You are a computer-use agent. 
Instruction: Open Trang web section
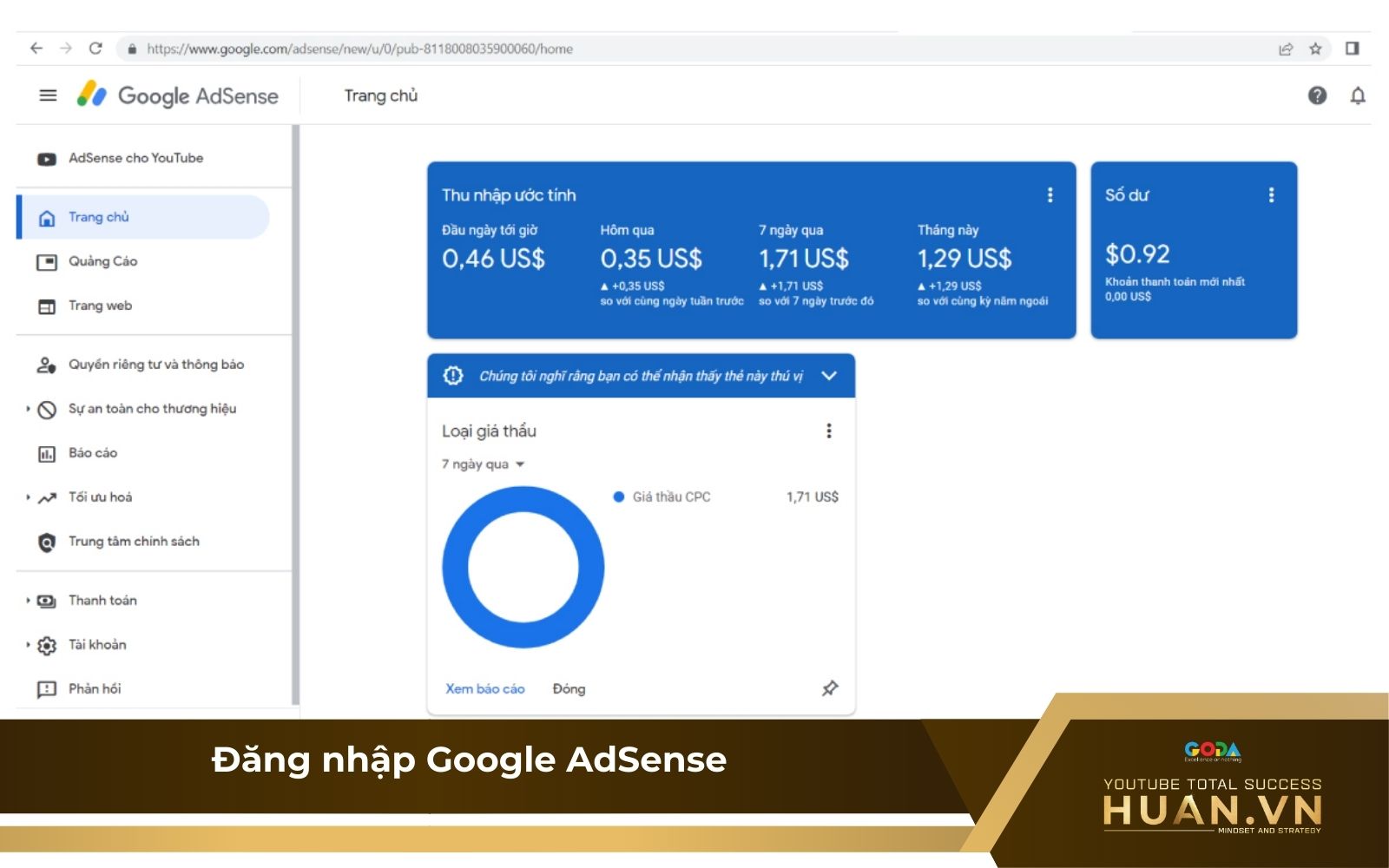point(100,306)
